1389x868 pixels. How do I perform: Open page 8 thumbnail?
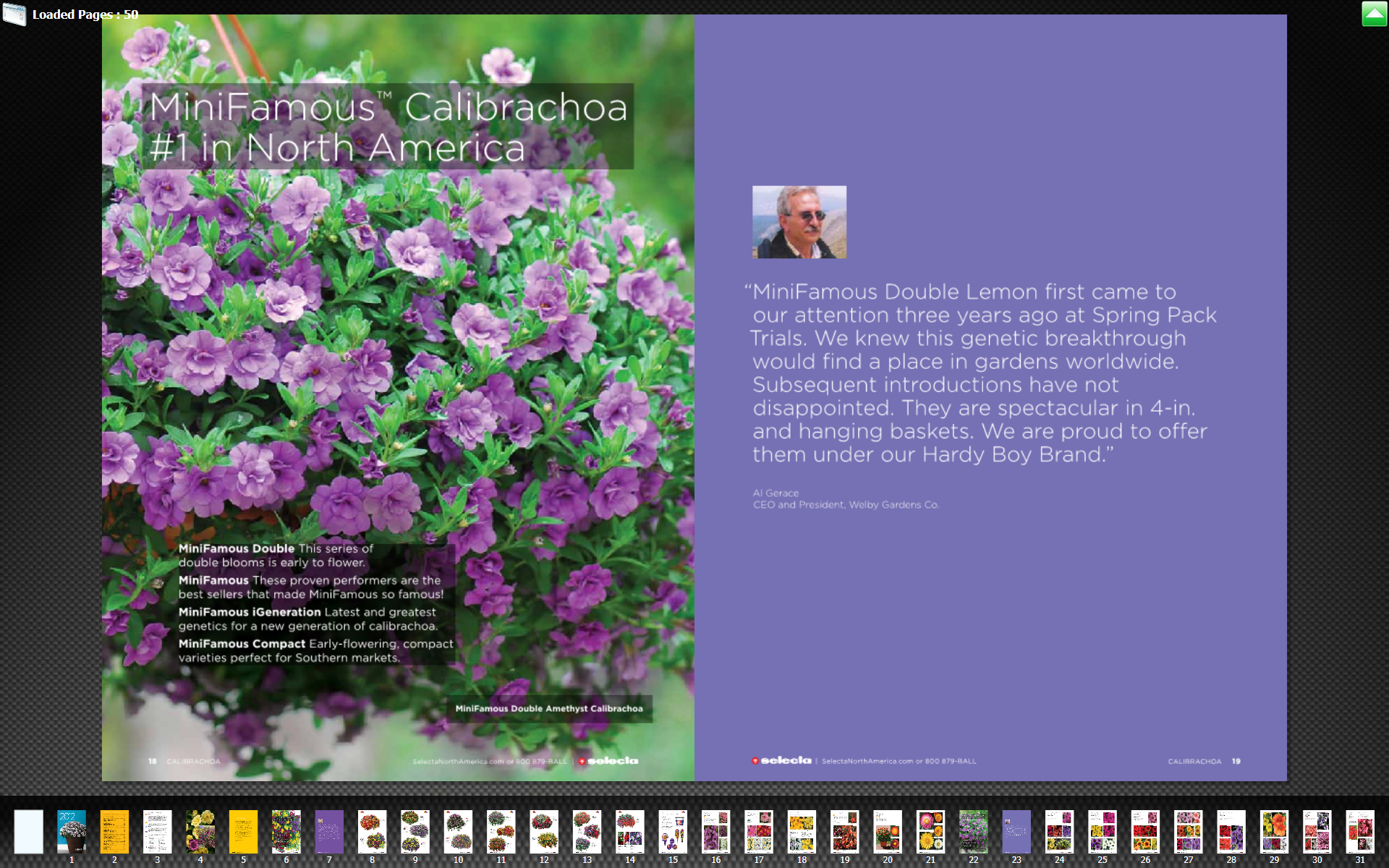(372, 832)
